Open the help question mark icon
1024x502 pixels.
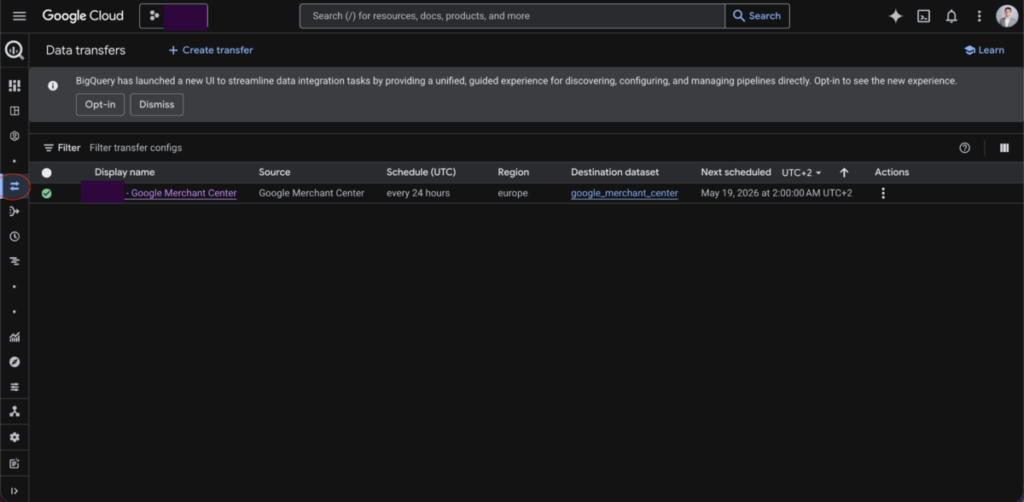pyautogui.click(x=964, y=148)
